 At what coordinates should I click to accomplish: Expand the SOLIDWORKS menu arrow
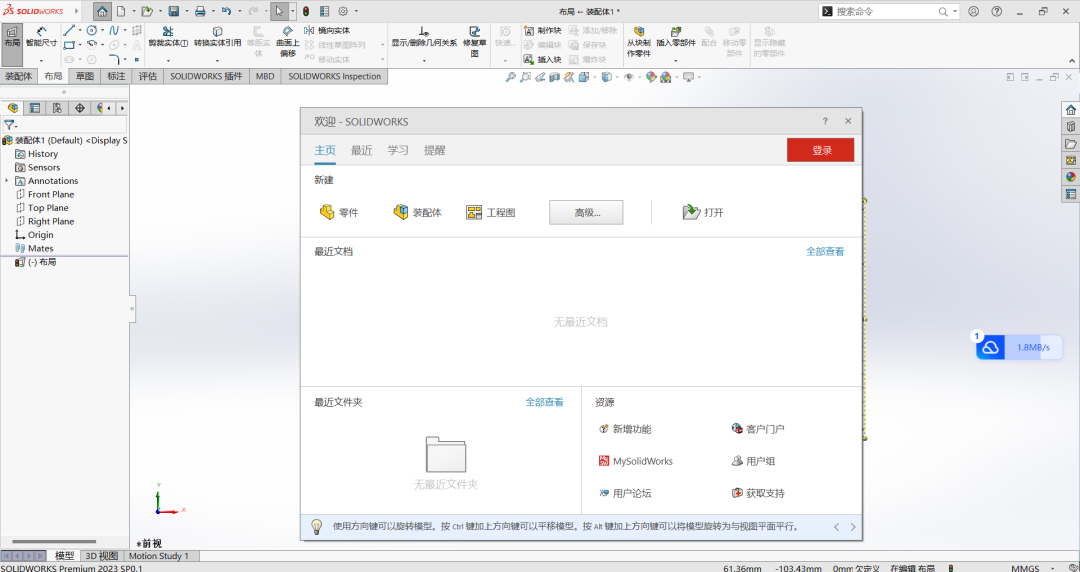click(x=76, y=11)
